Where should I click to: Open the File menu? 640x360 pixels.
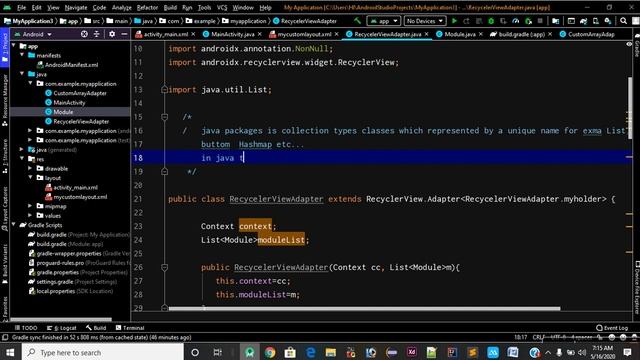pyautogui.click(x=21, y=7)
